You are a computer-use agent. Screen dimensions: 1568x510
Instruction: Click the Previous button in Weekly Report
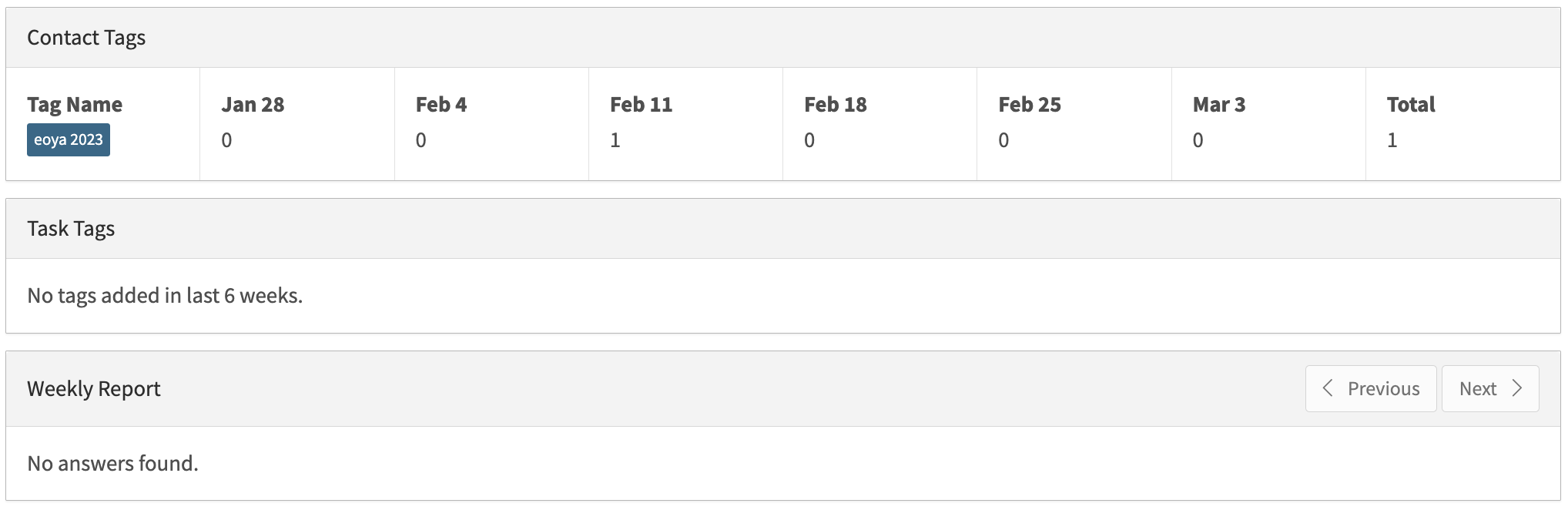1371,388
